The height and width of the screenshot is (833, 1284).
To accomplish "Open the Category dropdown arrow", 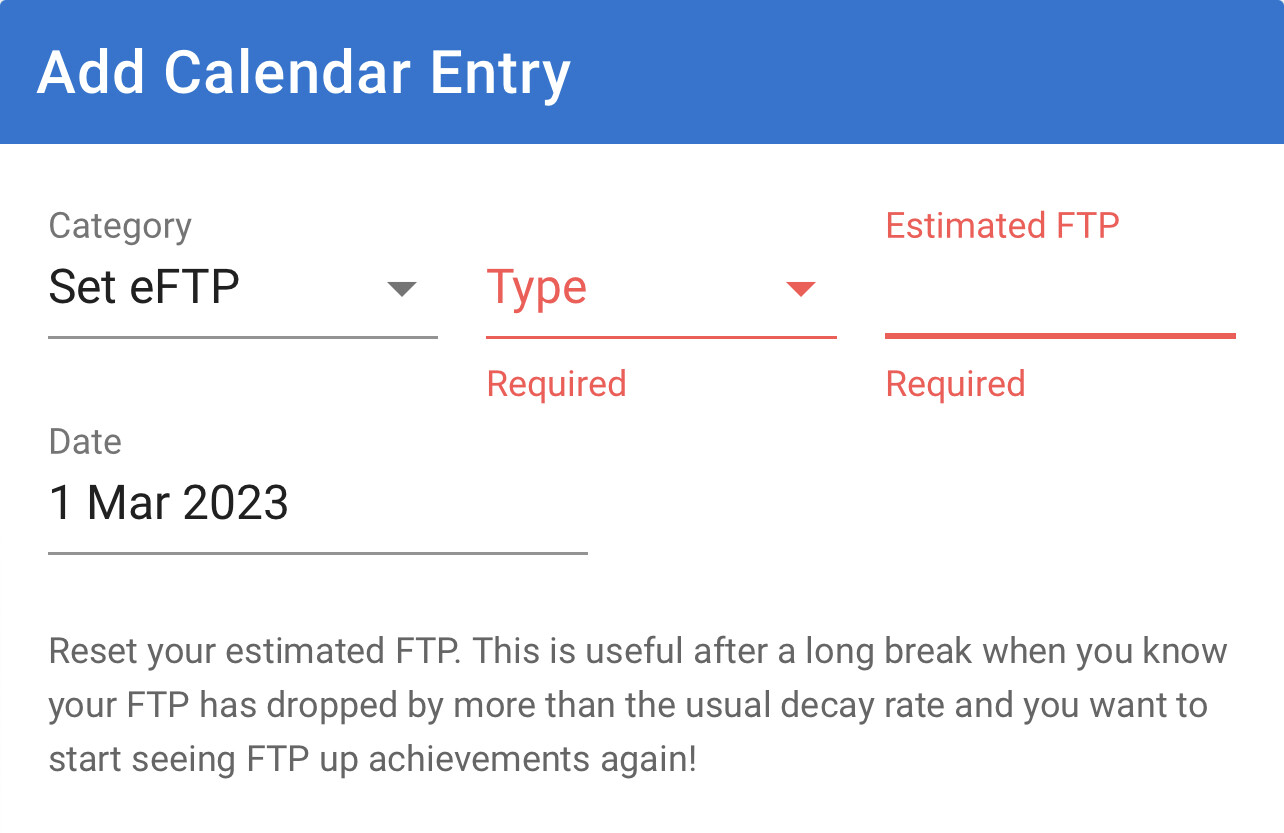I will coord(401,289).
